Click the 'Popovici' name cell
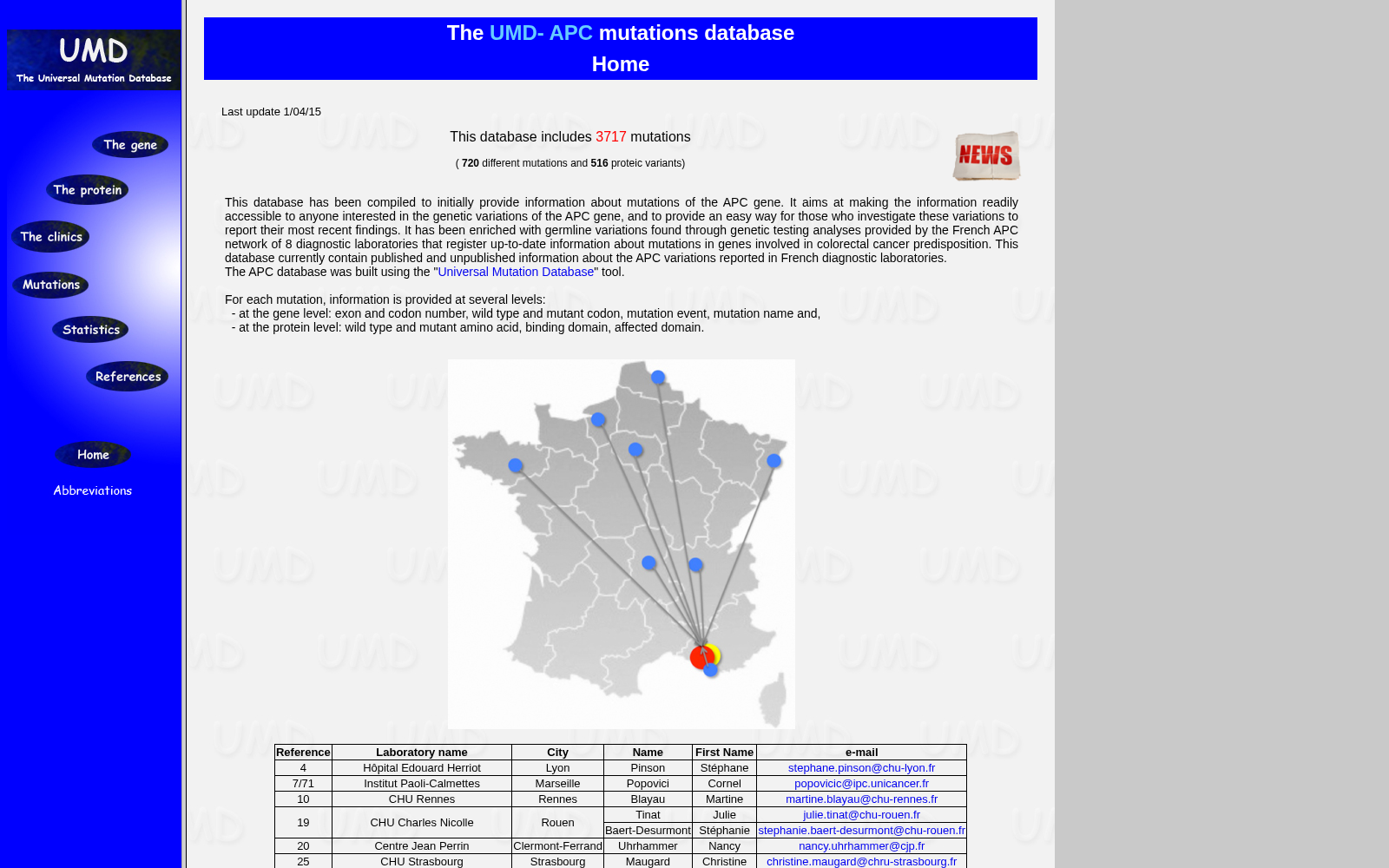Viewport: 1389px width, 868px height. pos(648,784)
